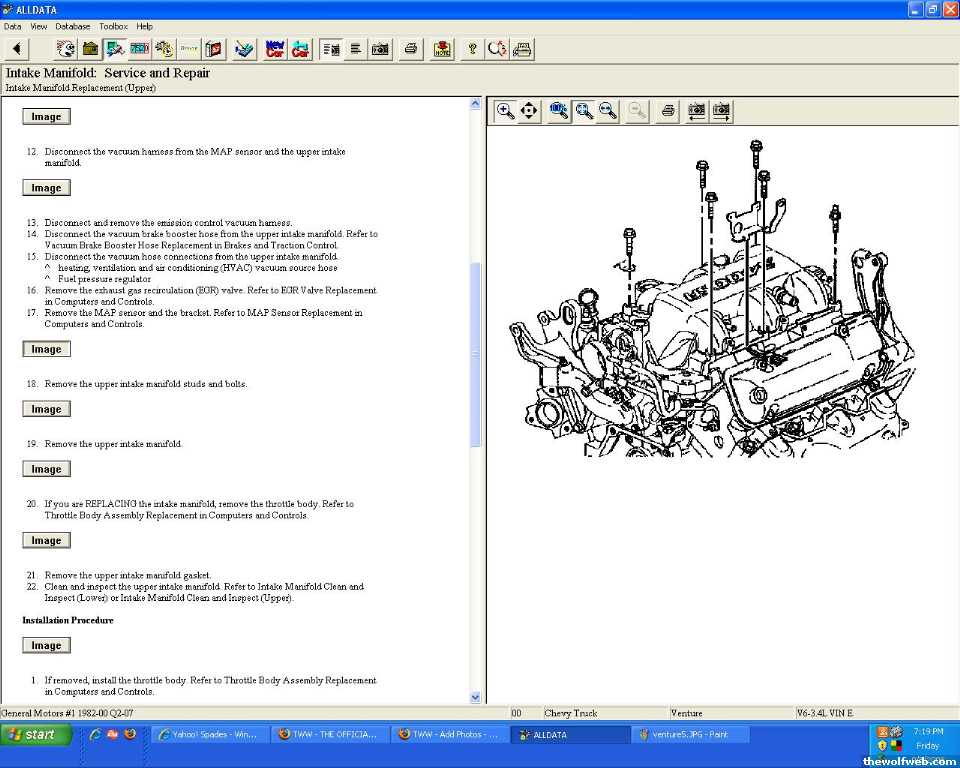Open the View menu
960x768 pixels.
point(39,26)
